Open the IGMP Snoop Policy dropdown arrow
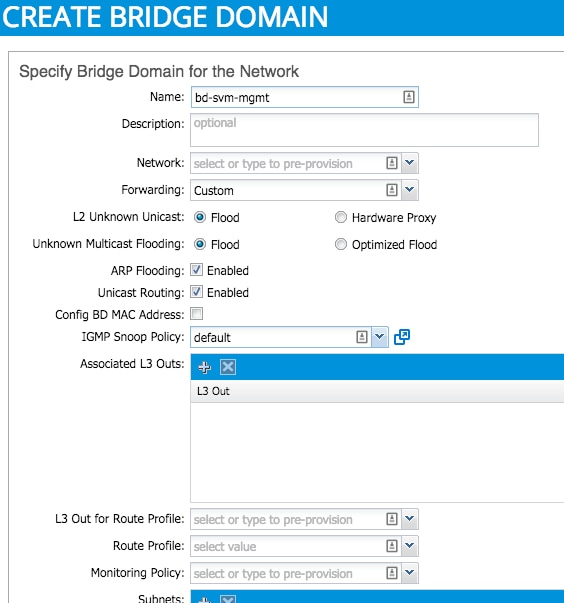The width and height of the screenshot is (564, 603). (x=380, y=337)
